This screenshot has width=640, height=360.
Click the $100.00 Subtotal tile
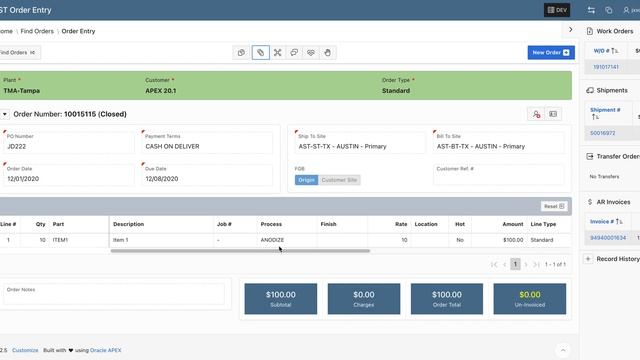coord(281,299)
